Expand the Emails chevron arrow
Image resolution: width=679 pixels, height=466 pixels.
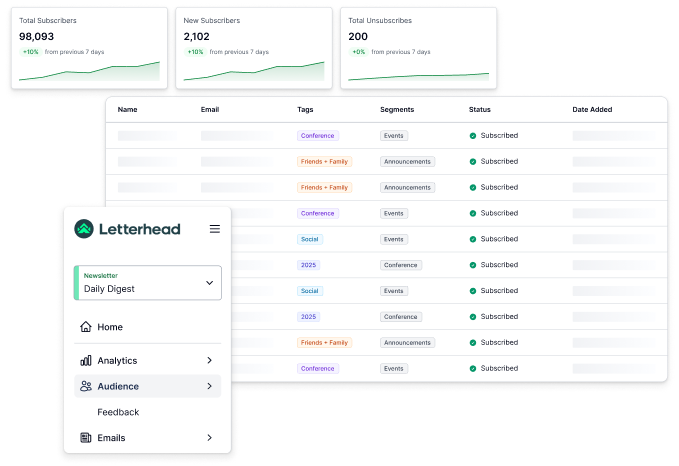(210, 437)
